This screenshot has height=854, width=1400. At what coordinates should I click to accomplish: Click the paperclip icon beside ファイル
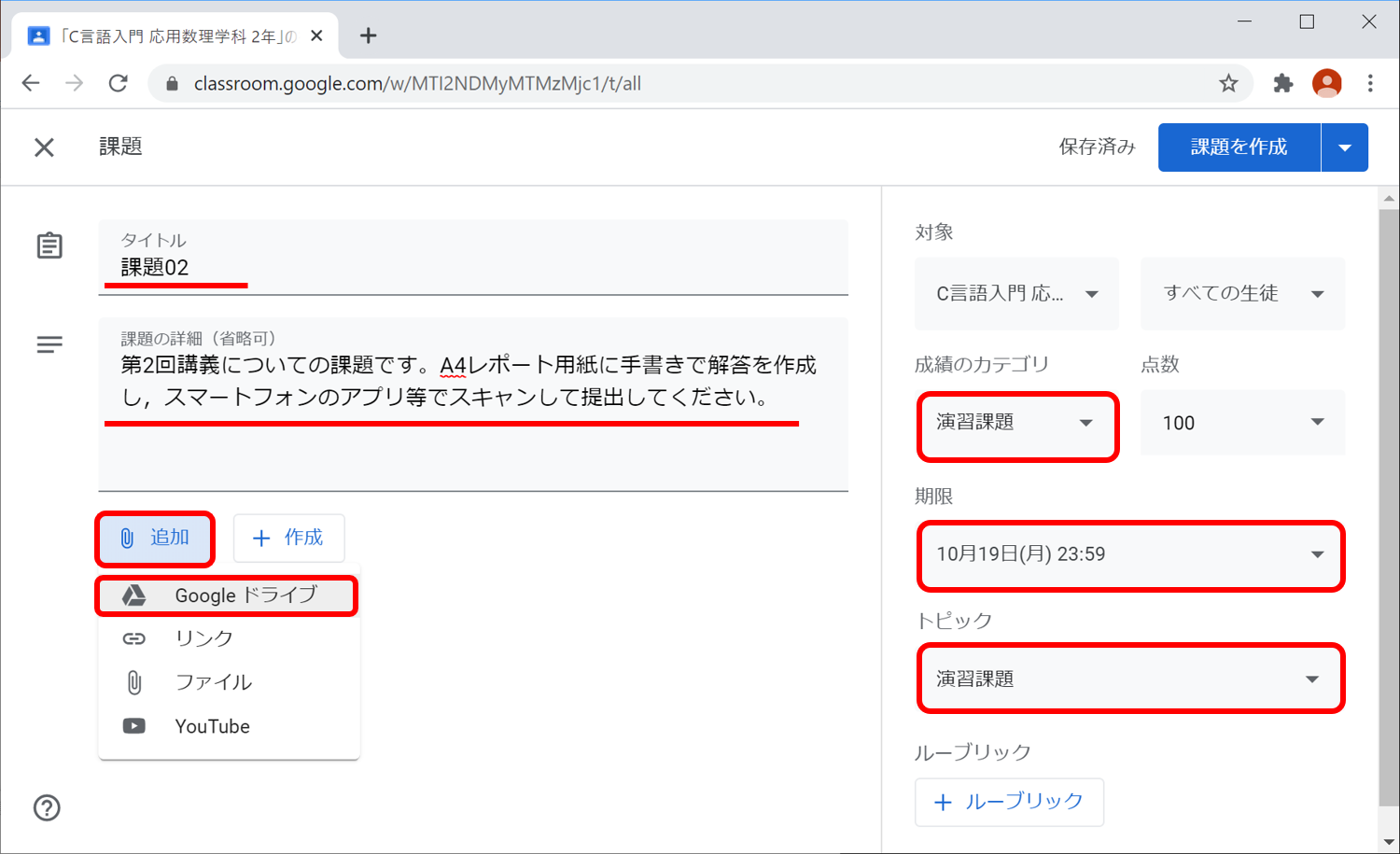click(x=134, y=682)
